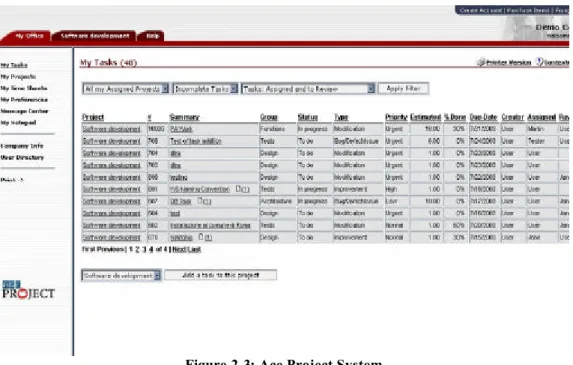Sort by the Project column header

[93, 117]
